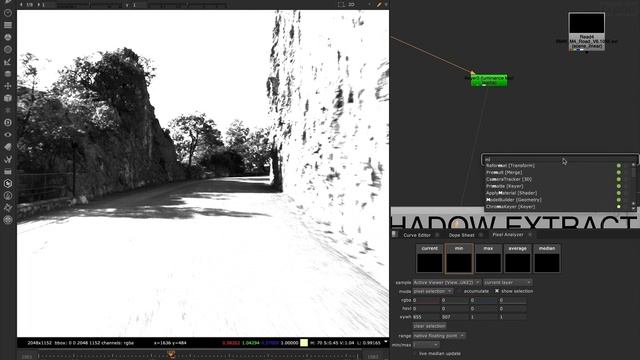Open the Color nodes menu icon
This screenshot has width=640, height=360.
coord(8,37)
